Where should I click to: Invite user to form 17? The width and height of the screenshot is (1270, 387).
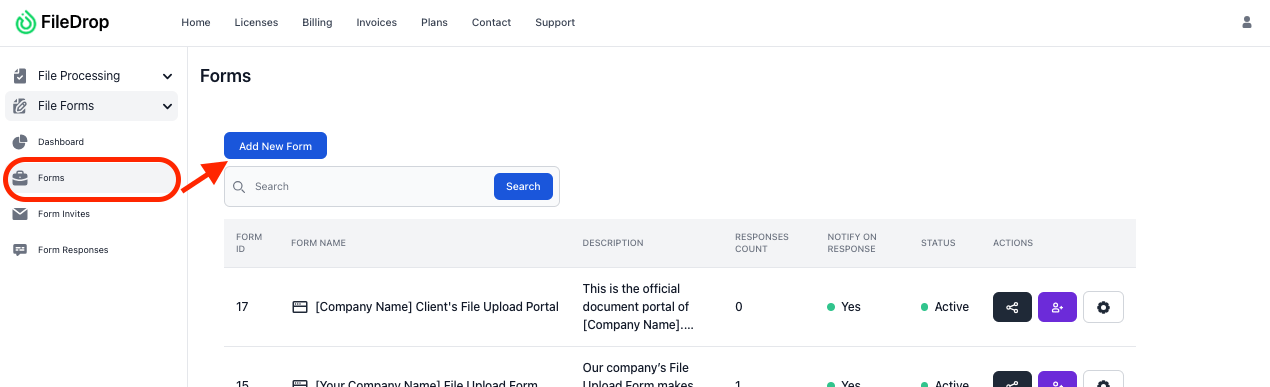click(1057, 307)
